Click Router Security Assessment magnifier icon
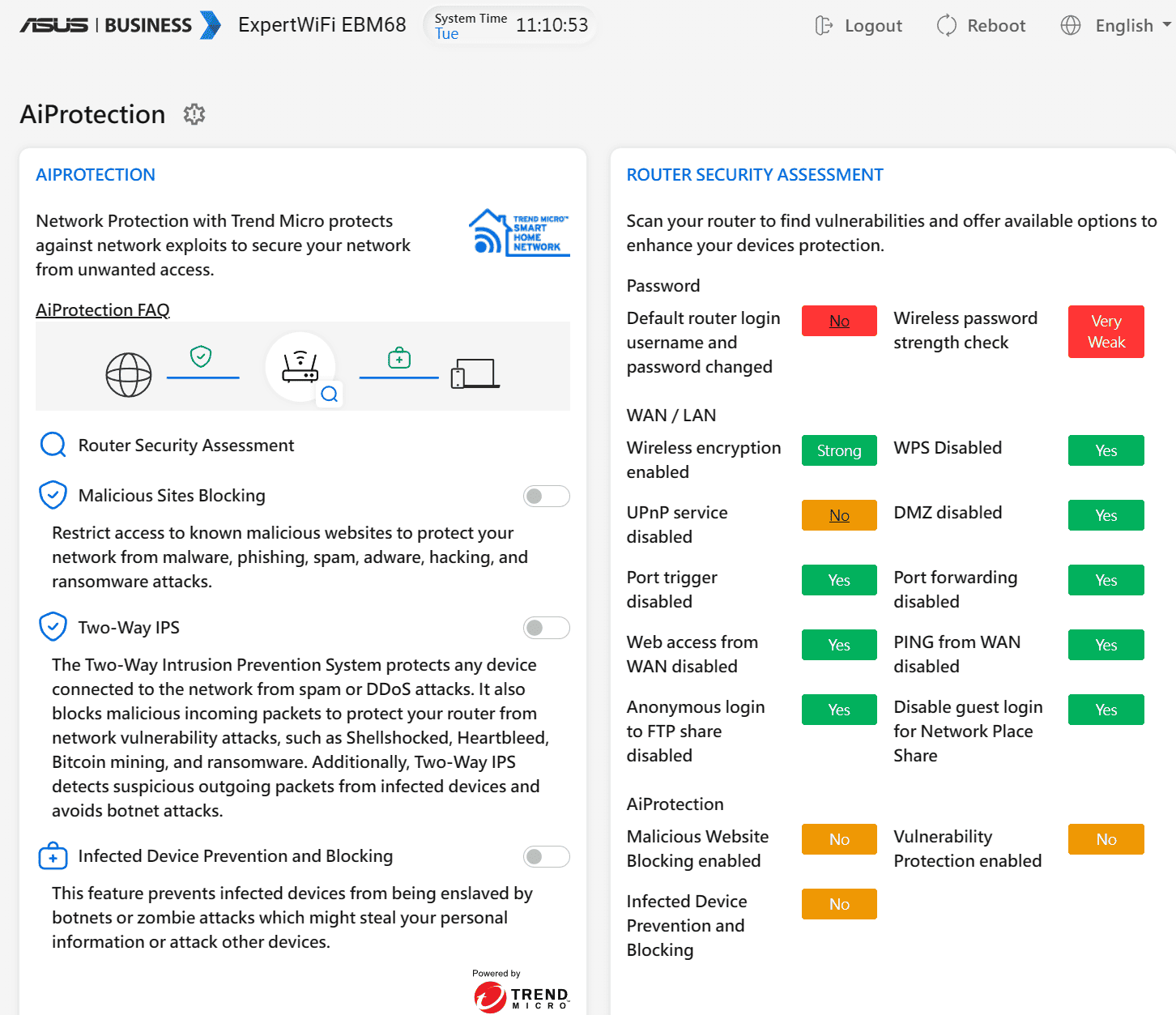1176x1015 pixels. coord(53,445)
